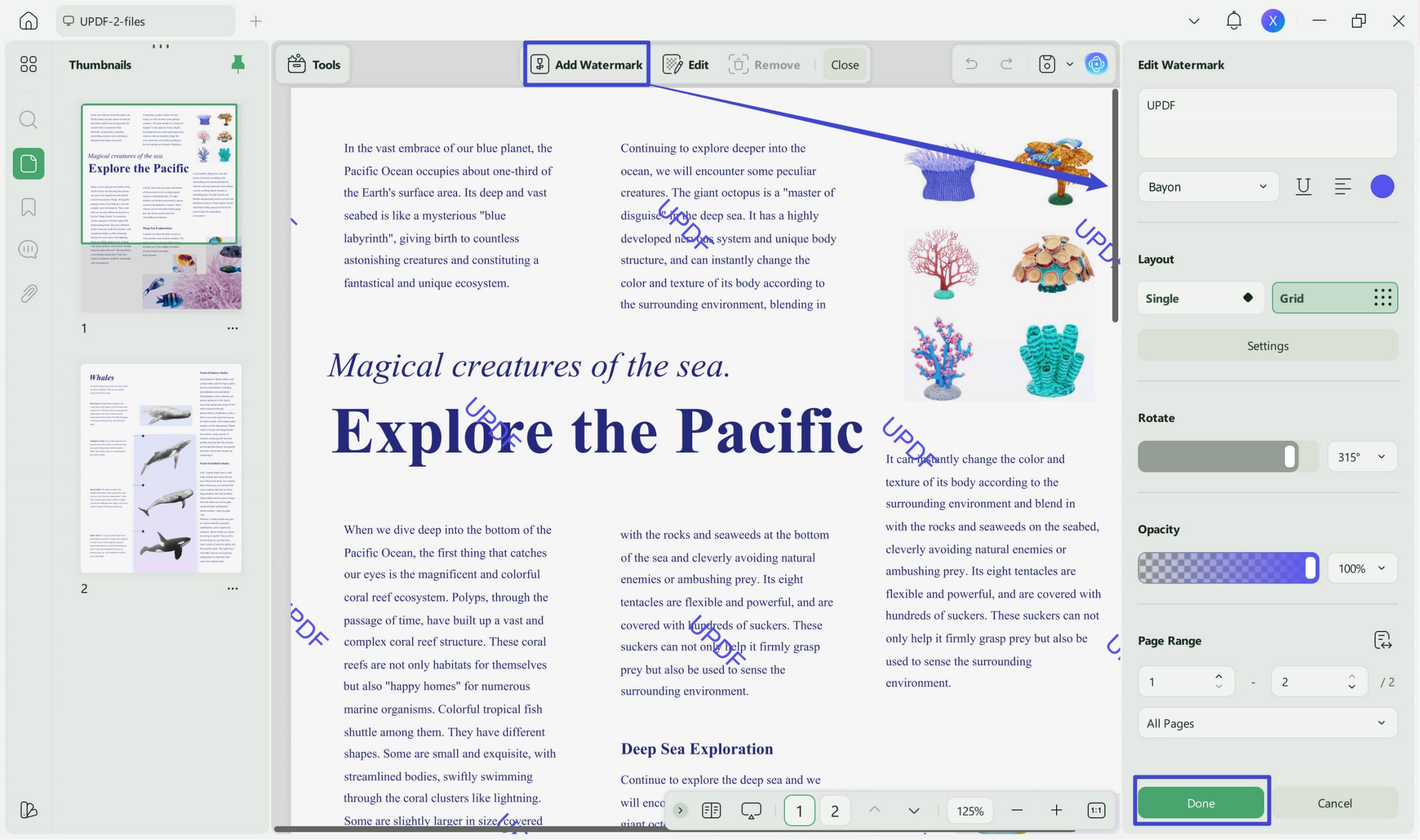Click the reverse page range icon
Screen dimensions: 1420x840
click(x=1383, y=640)
